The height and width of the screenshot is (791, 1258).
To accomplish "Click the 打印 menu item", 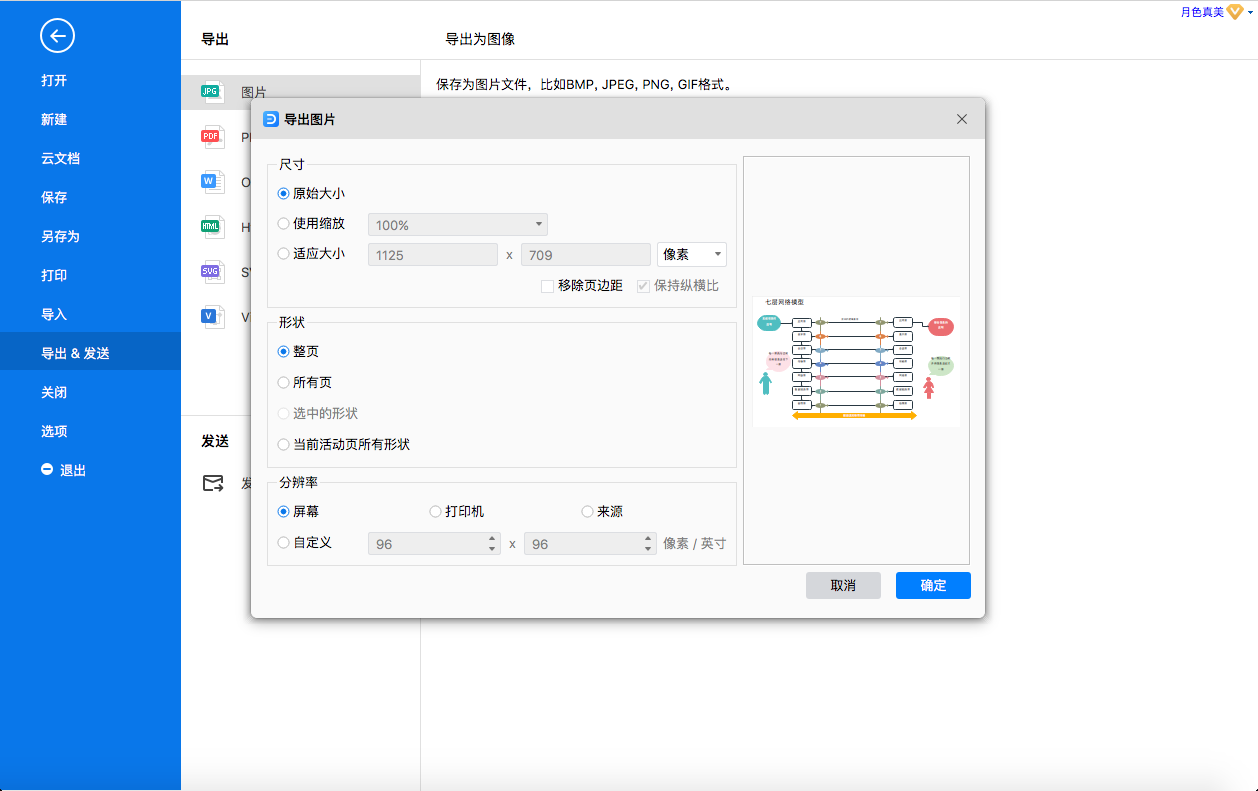I will 54,275.
